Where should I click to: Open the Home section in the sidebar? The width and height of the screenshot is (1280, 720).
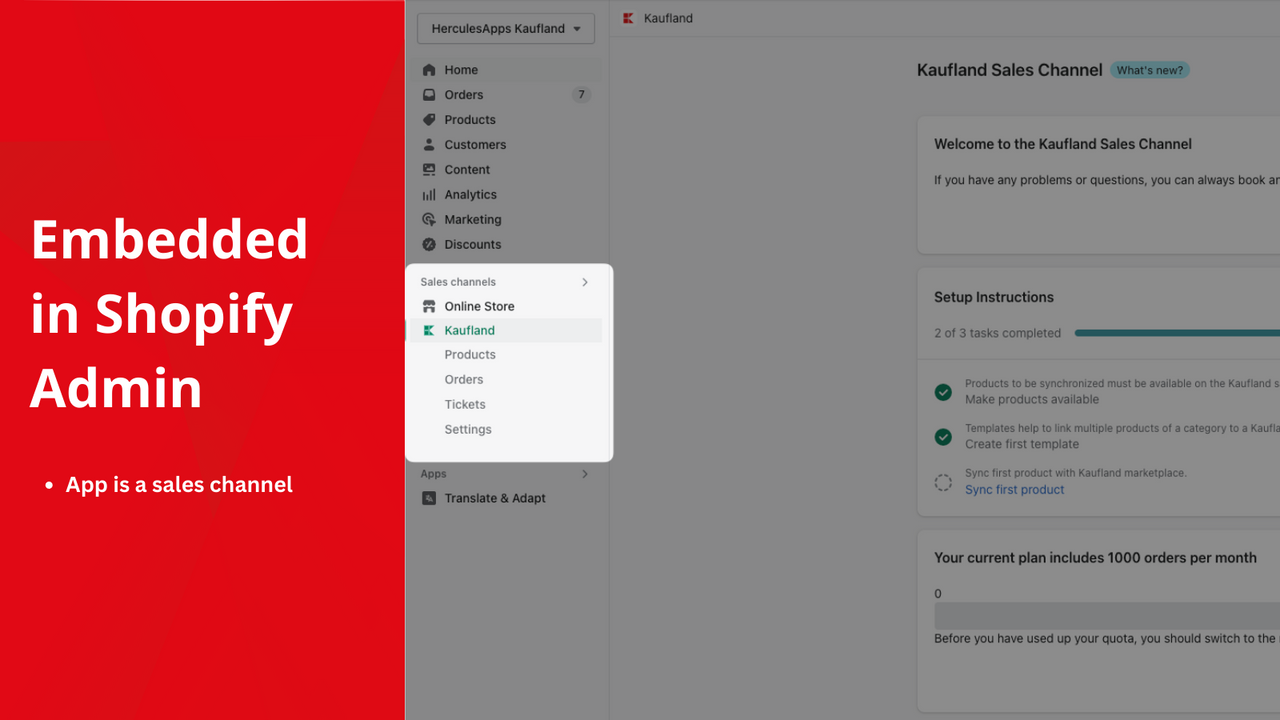click(461, 69)
